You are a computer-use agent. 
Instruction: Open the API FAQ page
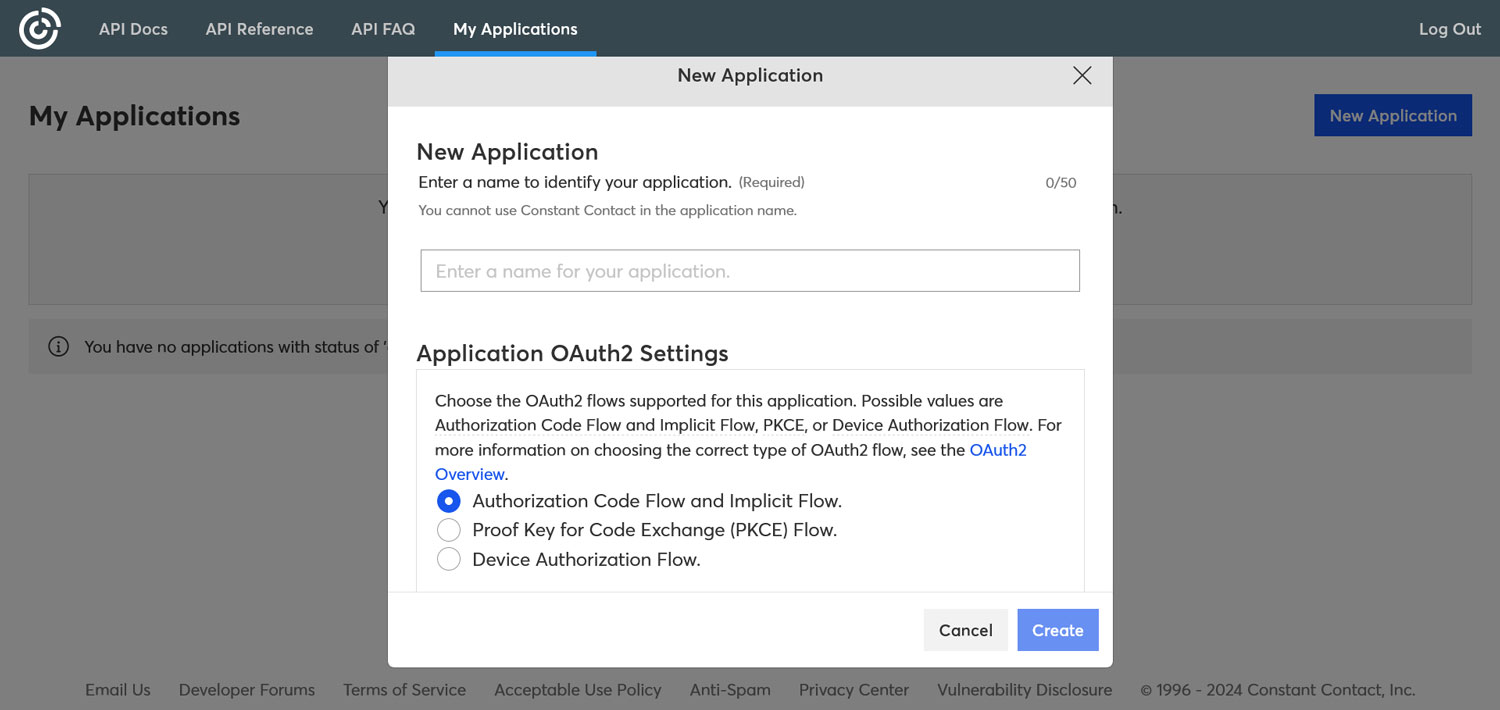(x=383, y=29)
